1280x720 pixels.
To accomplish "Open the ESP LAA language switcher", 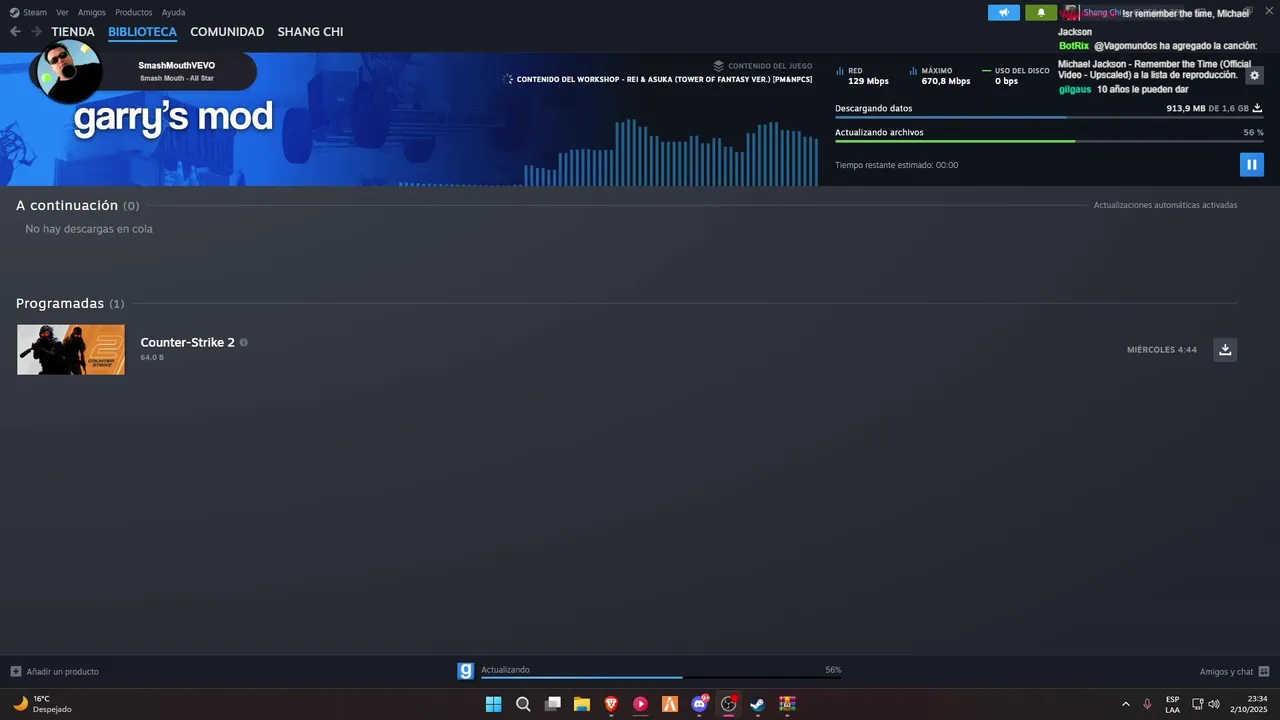I will tap(1172, 704).
